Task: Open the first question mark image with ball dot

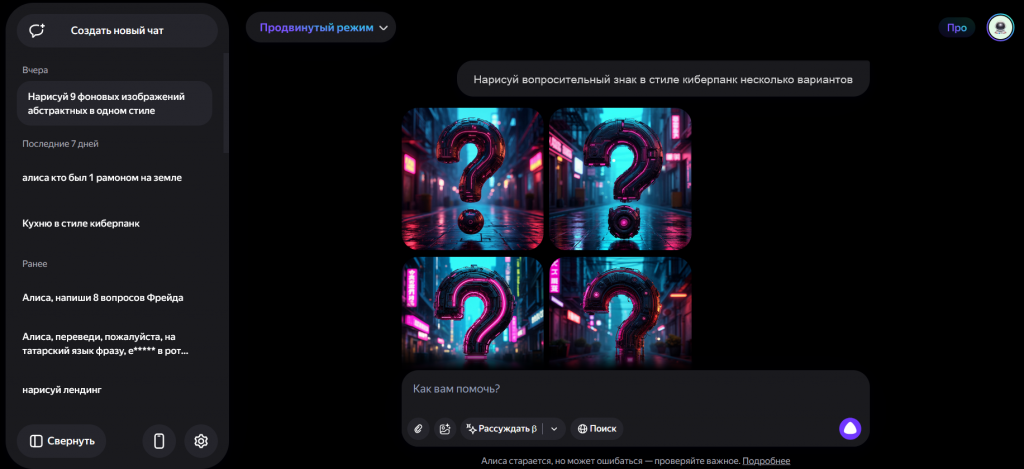Action: 472,178
